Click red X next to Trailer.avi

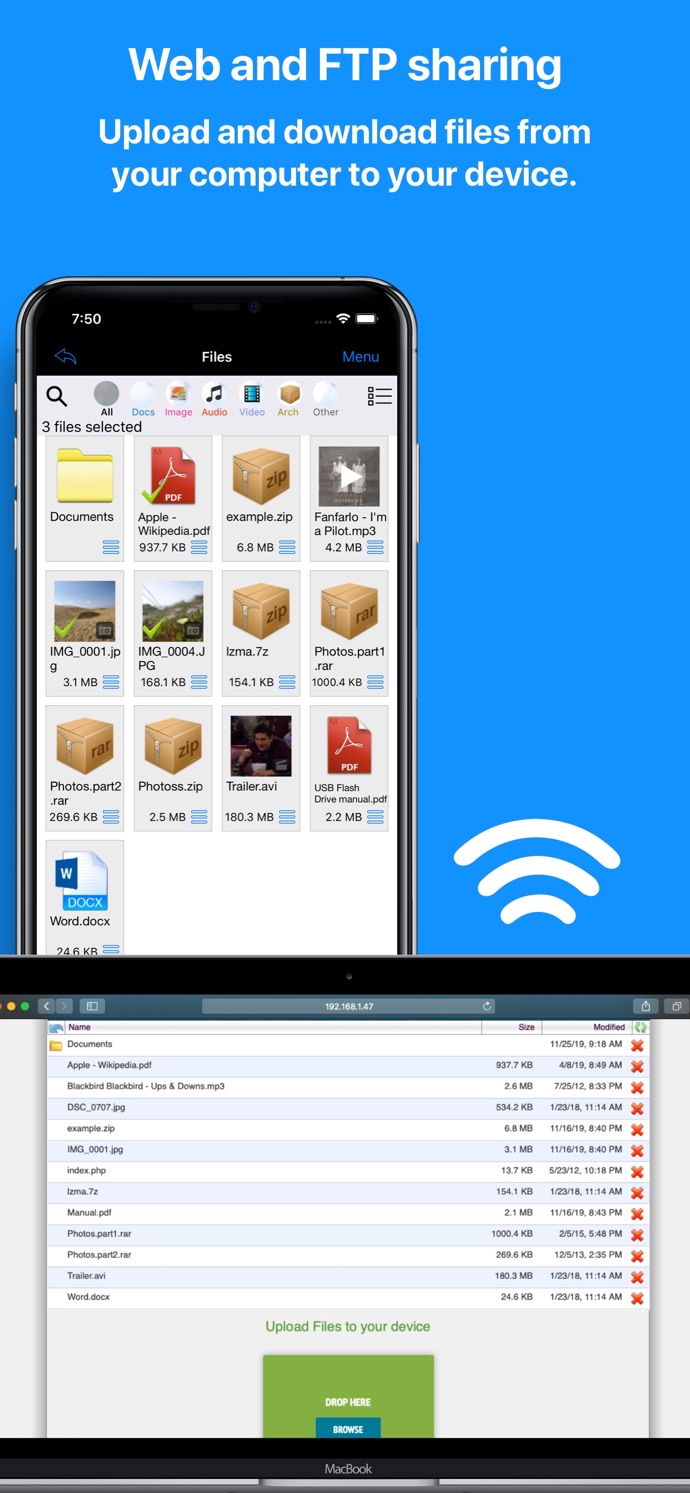point(637,1277)
